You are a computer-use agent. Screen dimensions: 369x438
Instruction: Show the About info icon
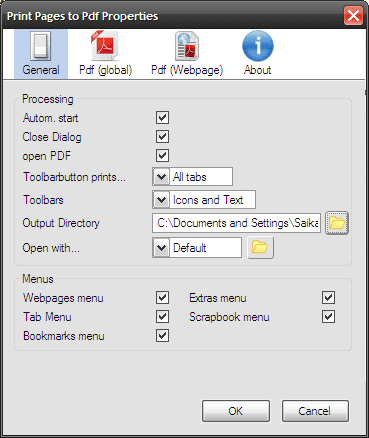tap(257, 54)
